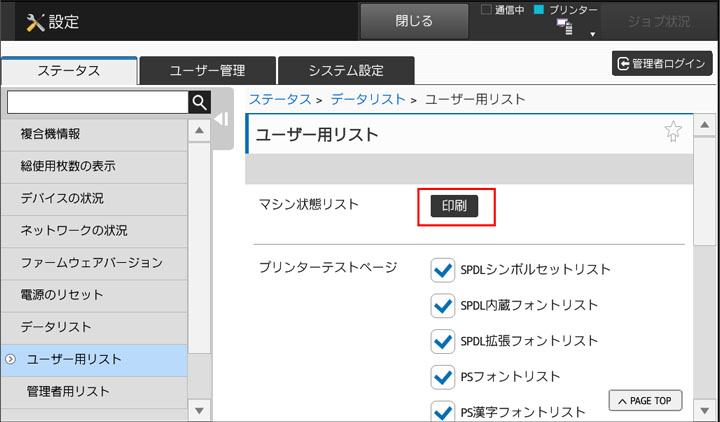Open the ユーザー管理 tab

208,71
